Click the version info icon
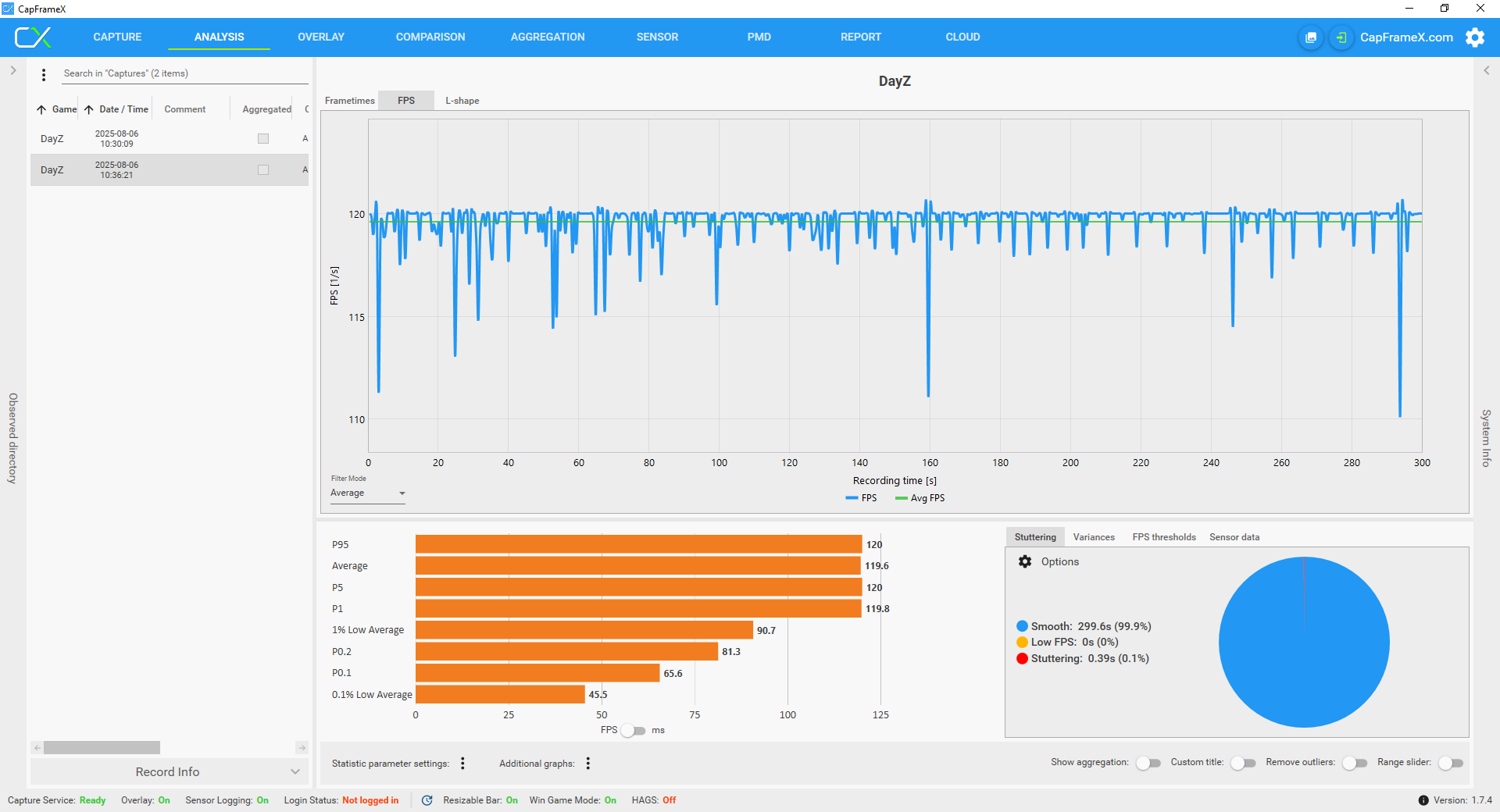Screen dimensions: 1500x812 click(1423, 800)
